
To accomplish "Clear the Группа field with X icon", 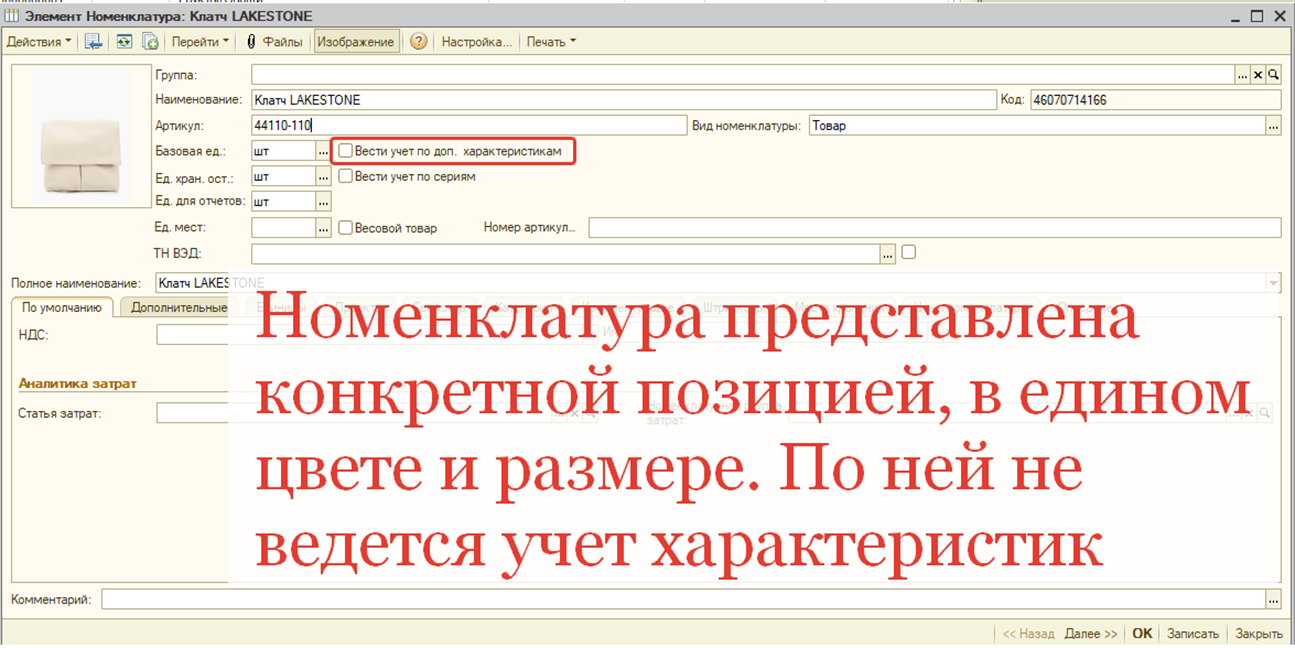I will pyautogui.click(x=1258, y=75).
